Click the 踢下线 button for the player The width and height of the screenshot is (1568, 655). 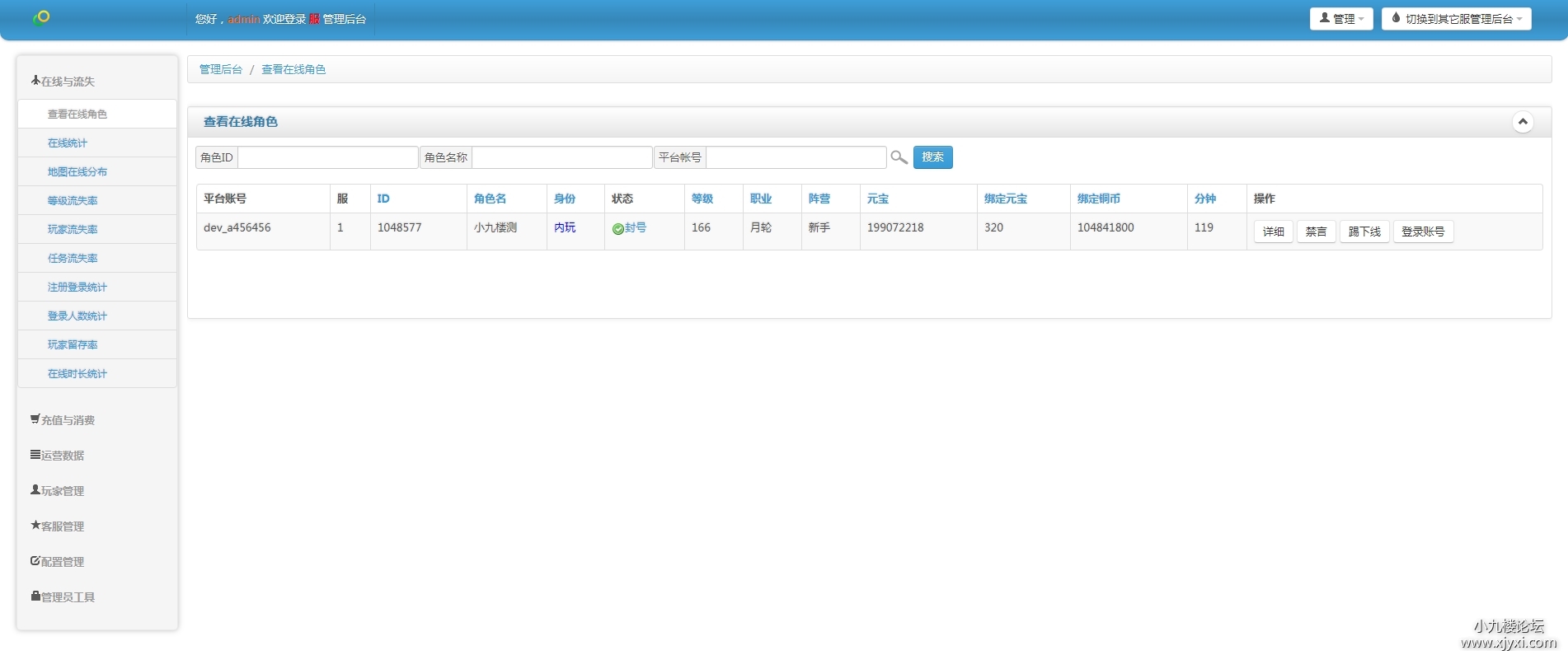(x=1364, y=232)
